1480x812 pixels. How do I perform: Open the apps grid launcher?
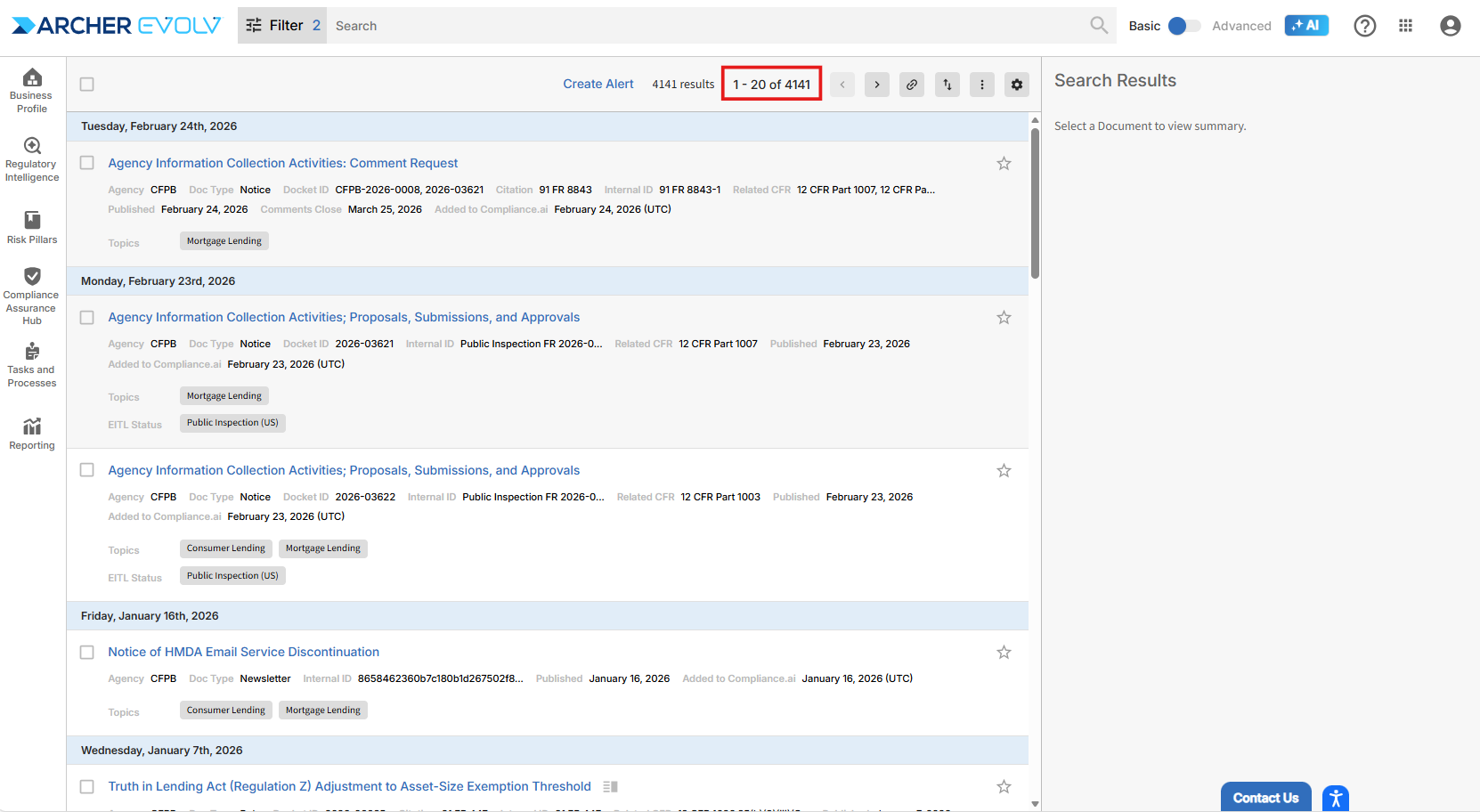(1406, 26)
